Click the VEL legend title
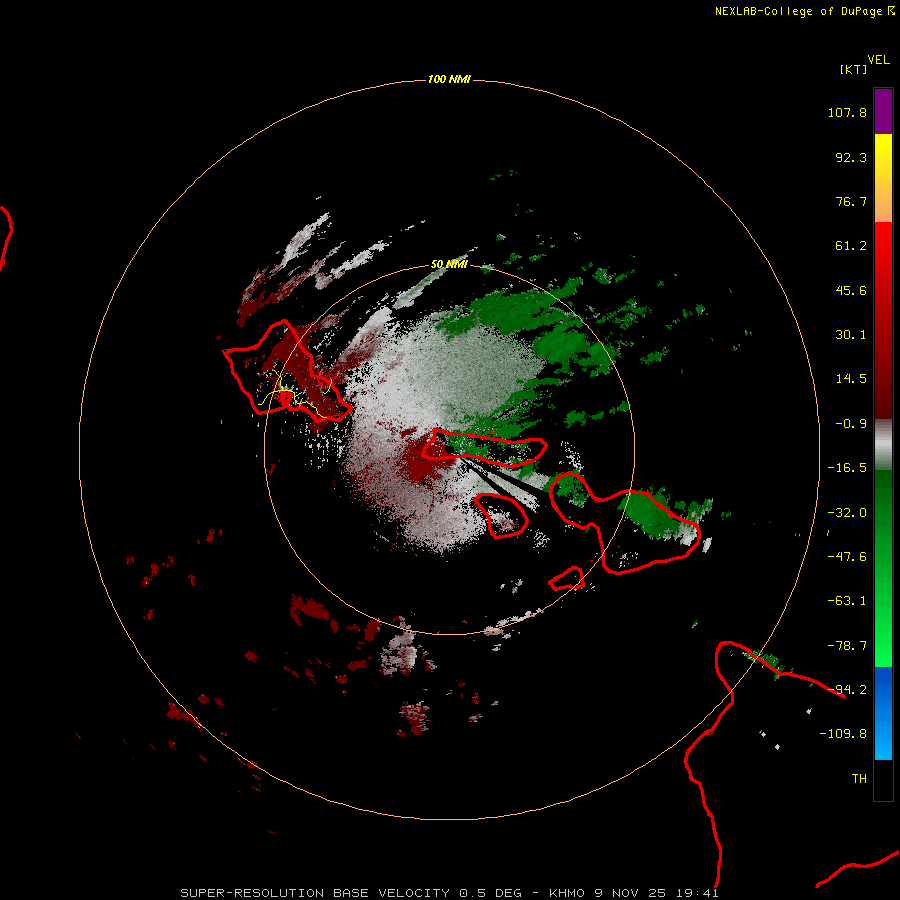 (x=878, y=60)
